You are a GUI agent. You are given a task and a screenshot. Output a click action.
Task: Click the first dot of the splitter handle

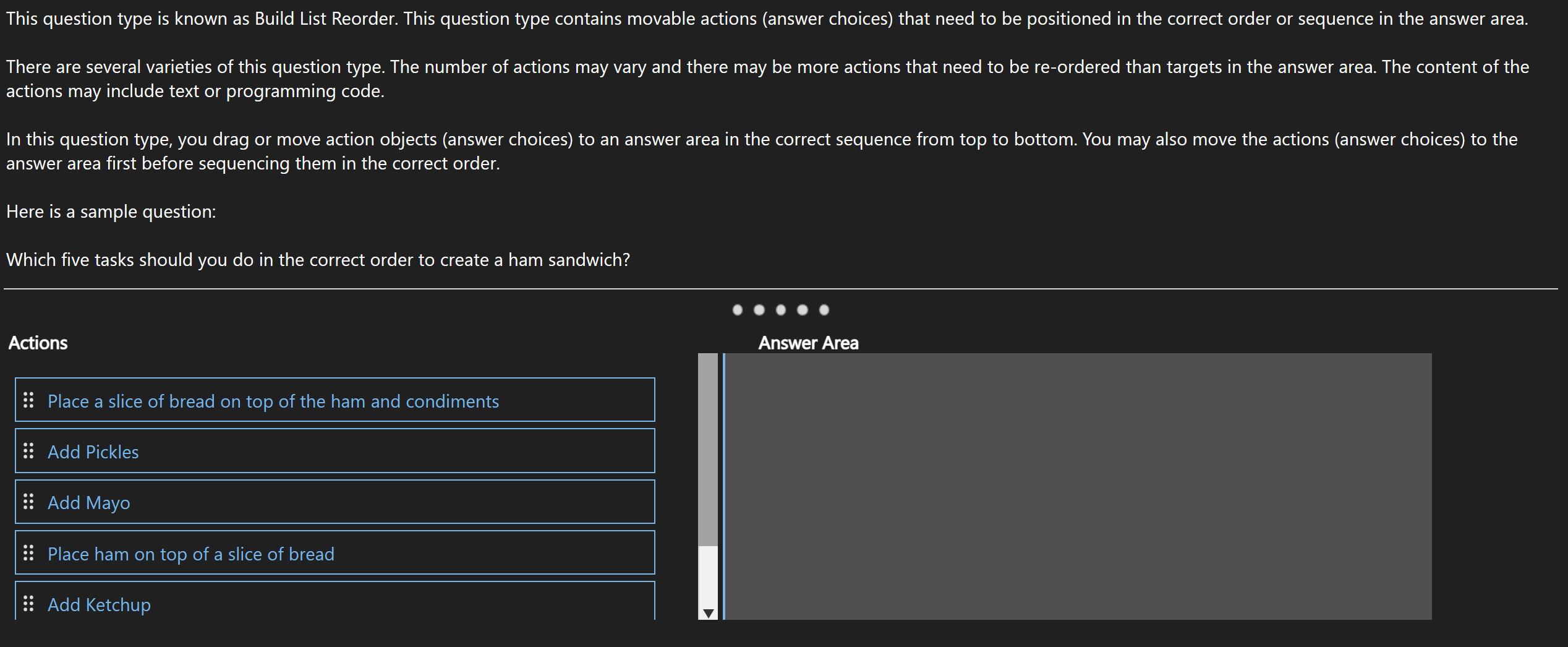coord(737,310)
